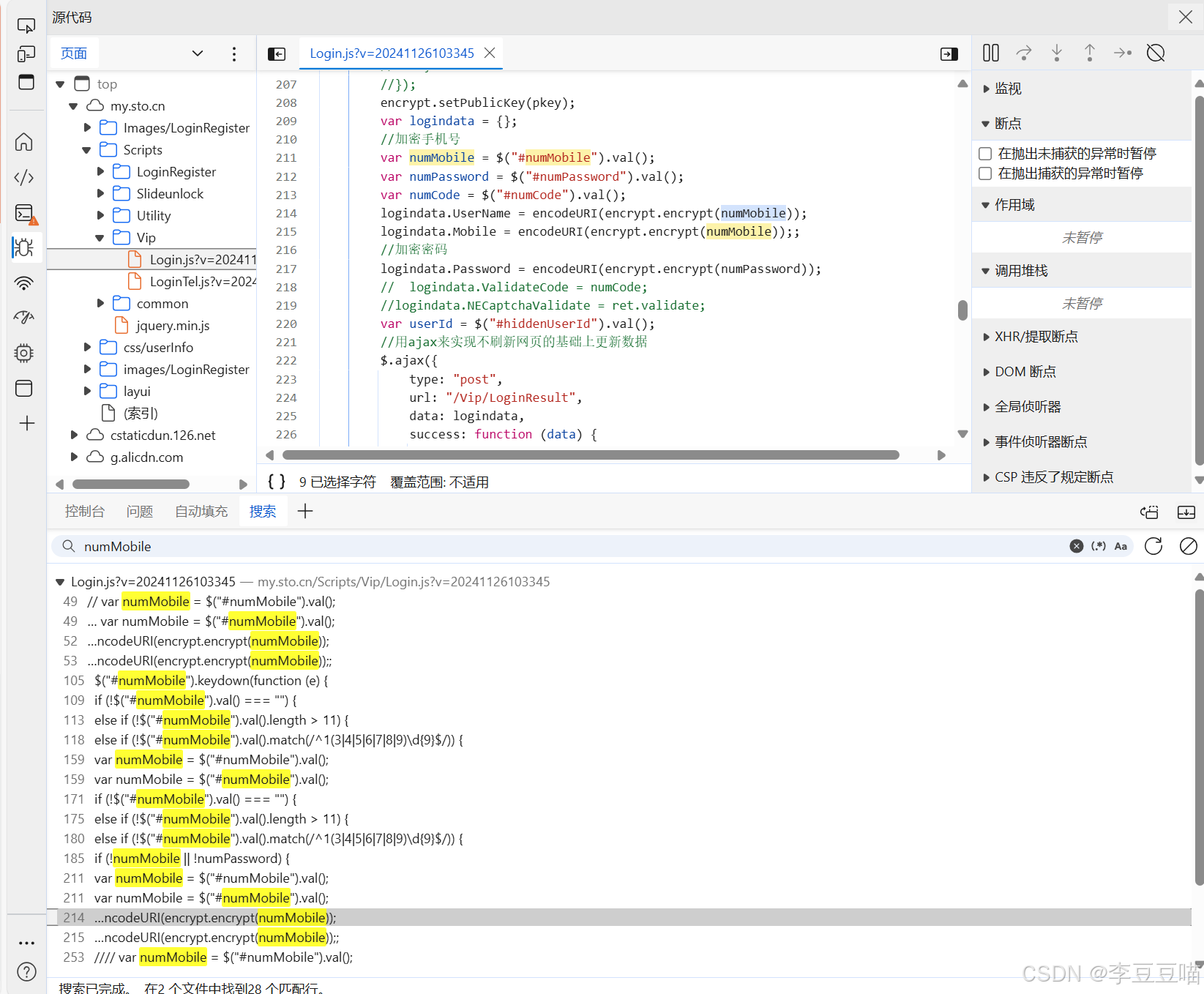Image resolution: width=1204 pixels, height=994 pixels.
Task: Hide the debugger pane icon
Action: click(x=949, y=53)
